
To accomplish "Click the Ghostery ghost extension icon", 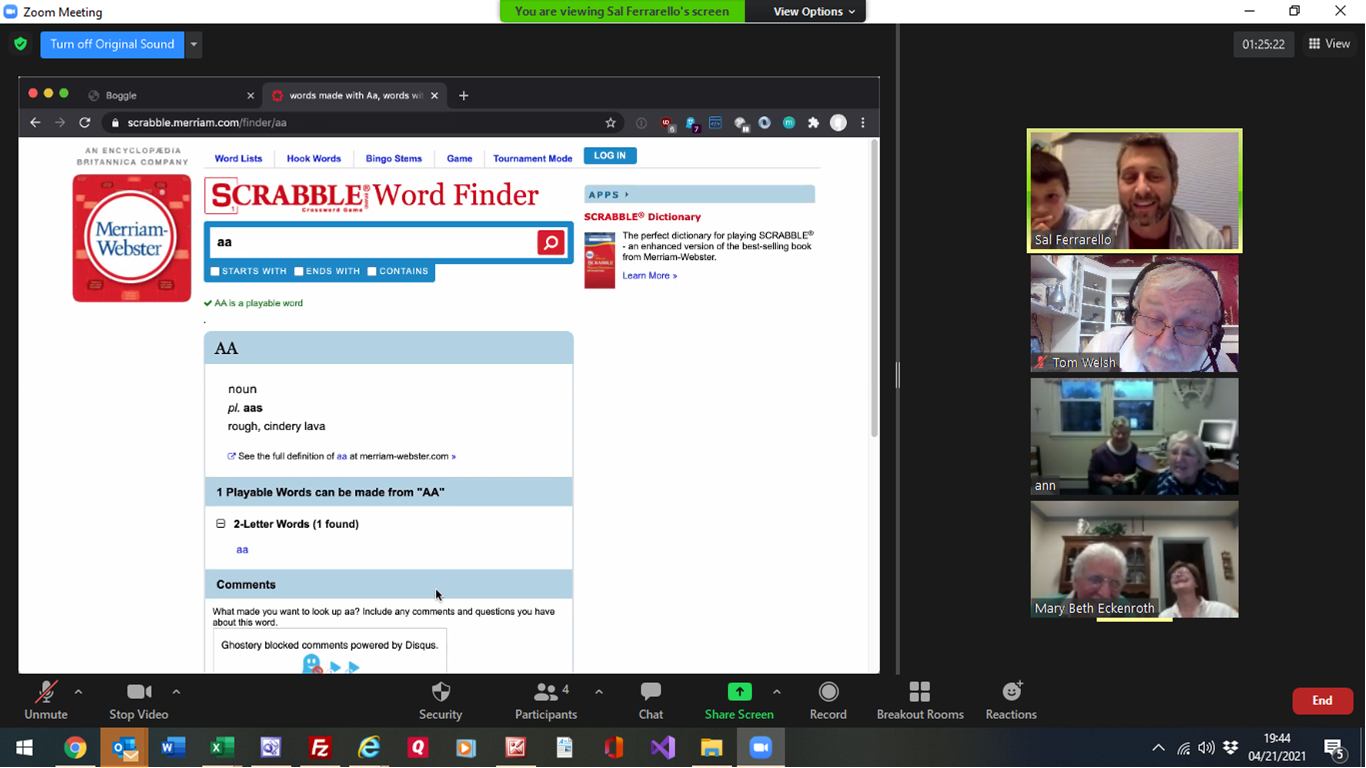I will pyautogui.click(x=692, y=124).
